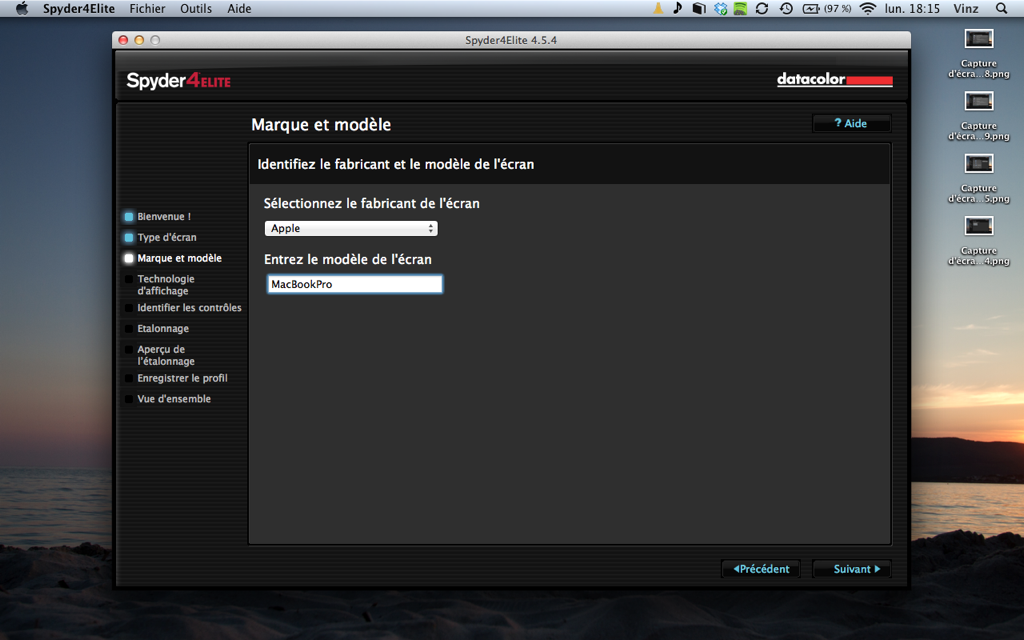Image resolution: width=1024 pixels, height=640 pixels.
Task: Select the Etalonnage step in sidebar
Action: tap(162, 329)
